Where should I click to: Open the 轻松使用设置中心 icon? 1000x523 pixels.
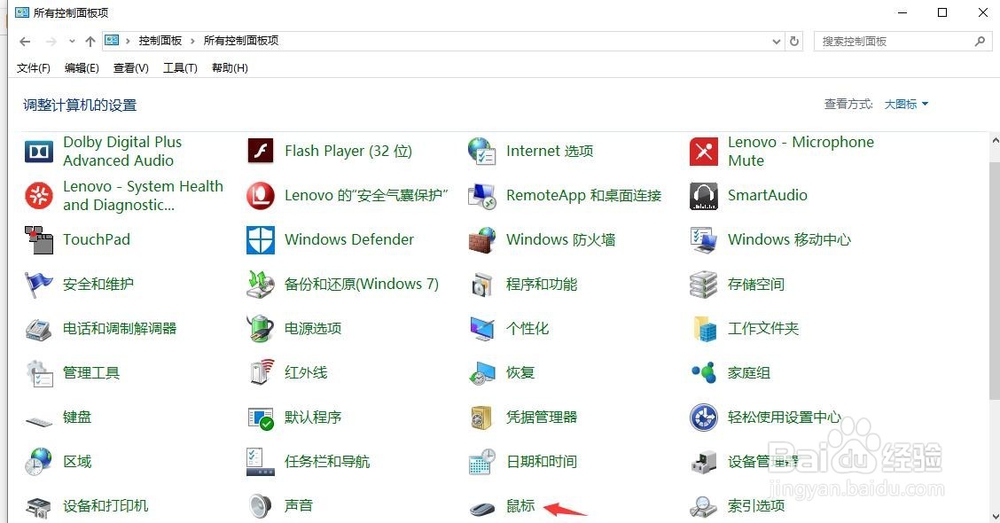tap(703, 418)
